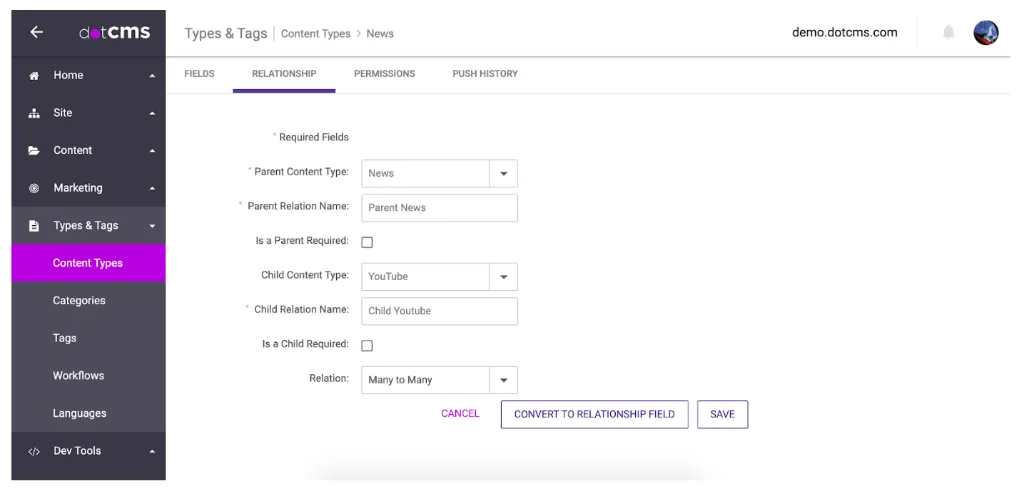
Task: Click the Cancel link
Action: point(460,414)
